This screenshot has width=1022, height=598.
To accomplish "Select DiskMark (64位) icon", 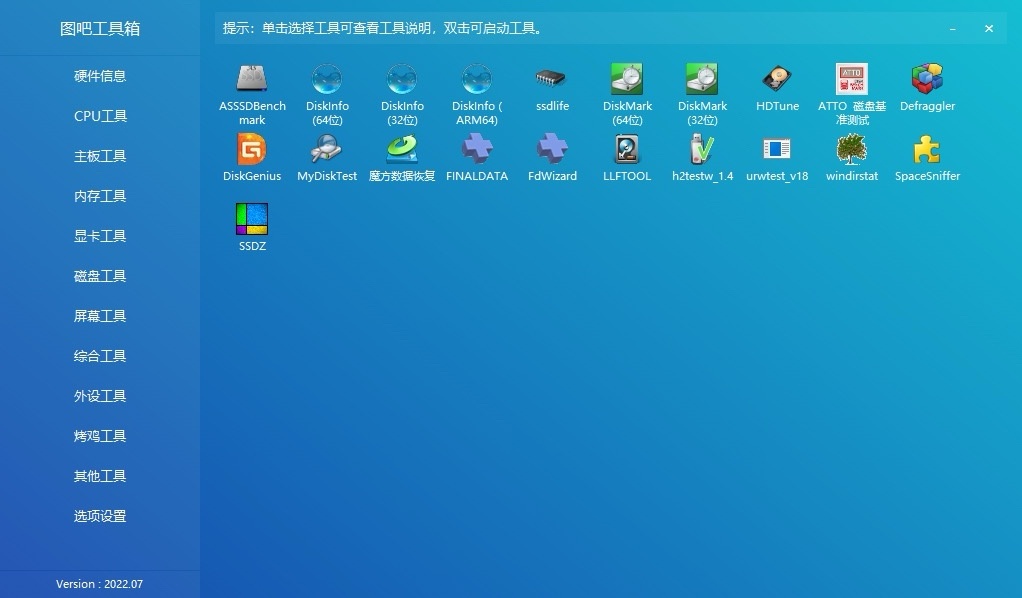I will tap(627, 79).
